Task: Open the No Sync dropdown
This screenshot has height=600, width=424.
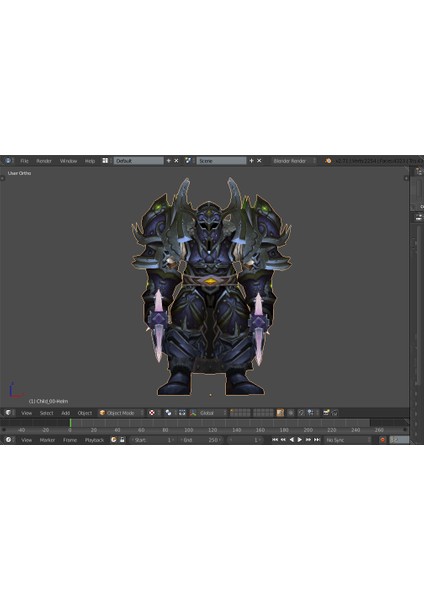Action: (347, 440)
